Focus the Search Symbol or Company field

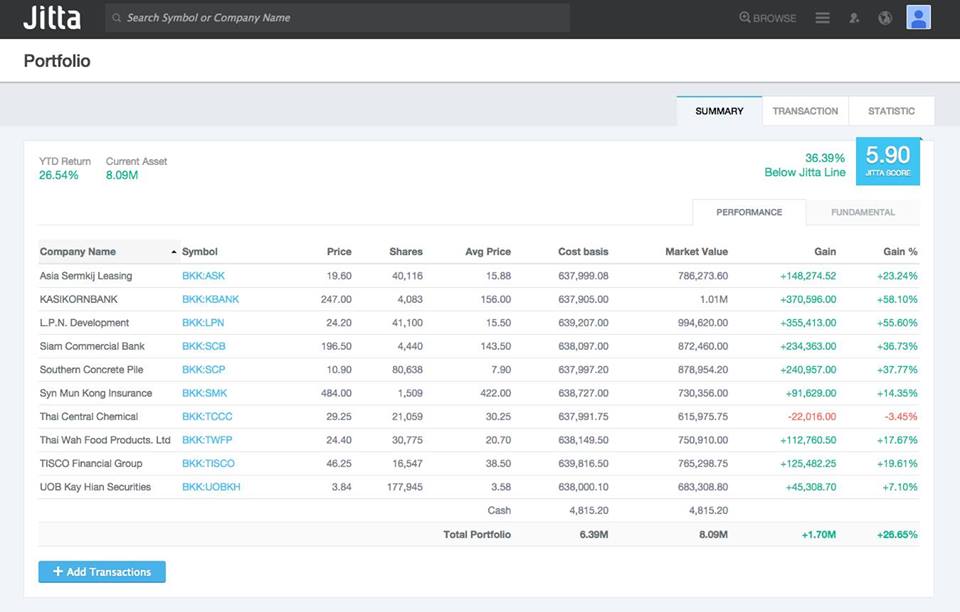coord(340,18)
